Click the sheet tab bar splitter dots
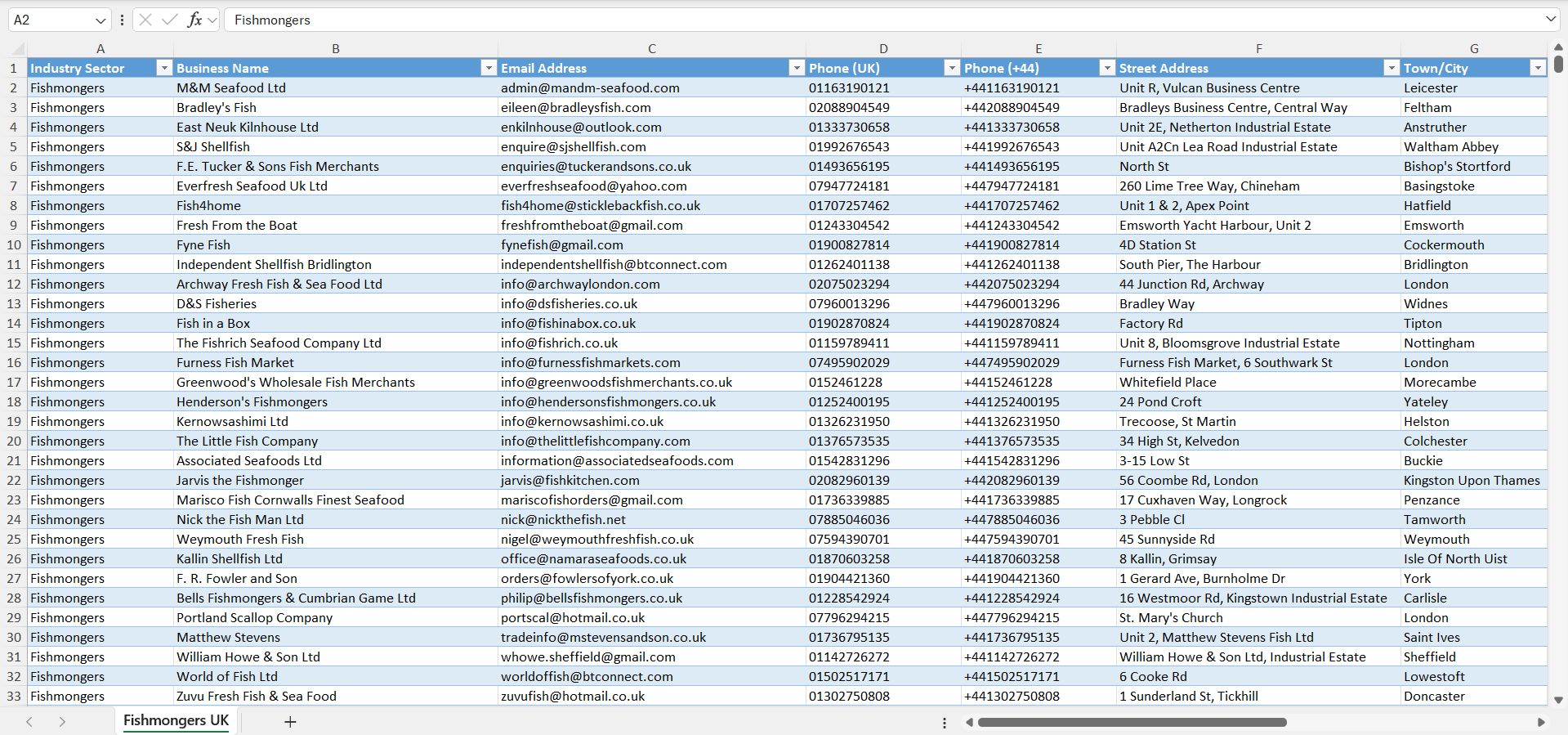This screenshot has height=735, width=1568. 945,723
